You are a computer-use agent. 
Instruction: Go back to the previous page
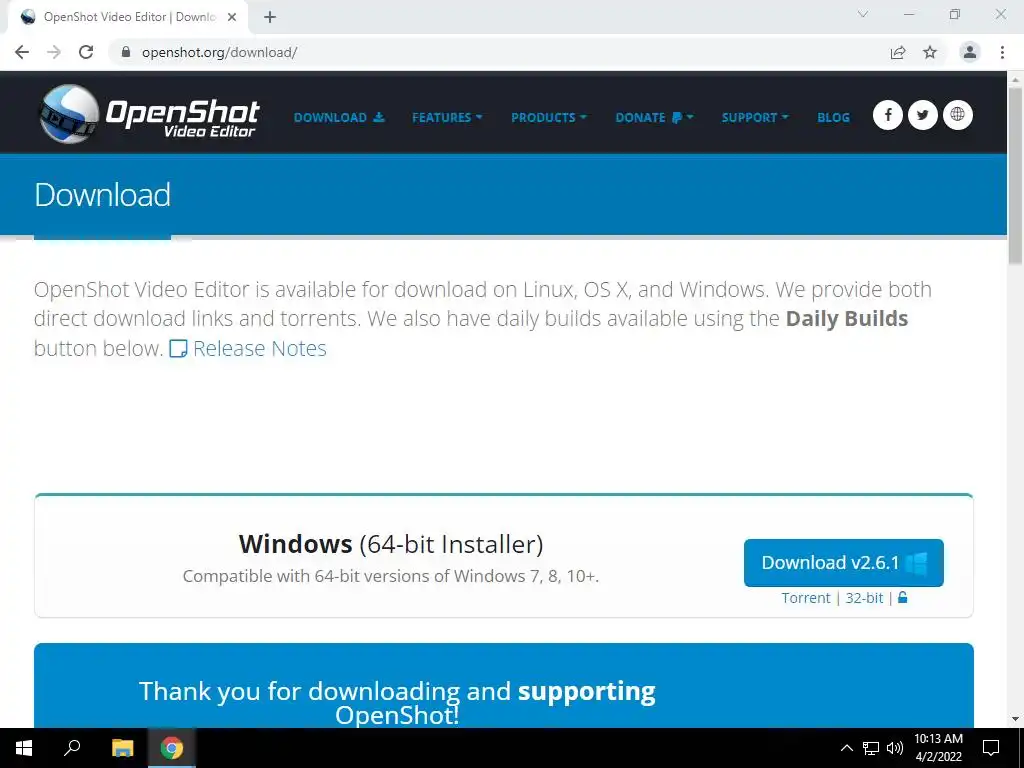click(22, 52)
